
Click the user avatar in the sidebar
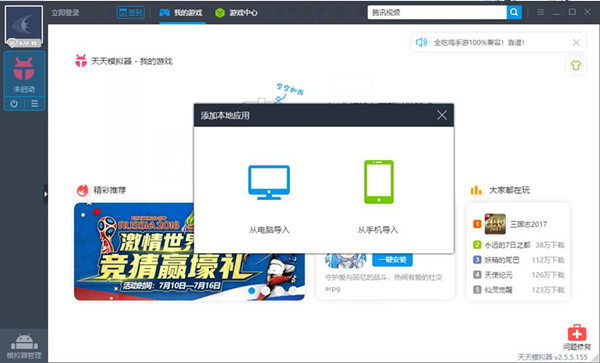[24, 26]
